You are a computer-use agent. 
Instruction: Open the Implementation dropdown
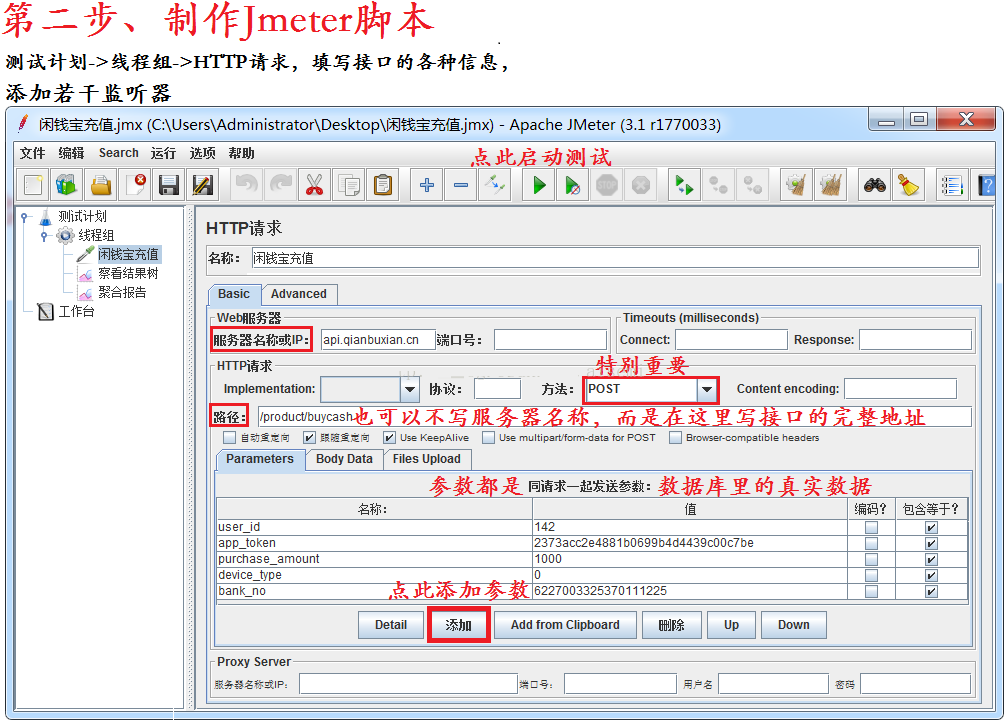[410, 389]
